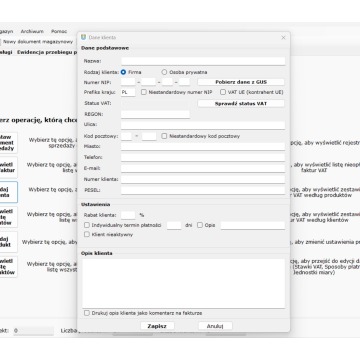Click the Ustawienia section heading
Viewport: 360px width, 360px height.
click(96, 204)
